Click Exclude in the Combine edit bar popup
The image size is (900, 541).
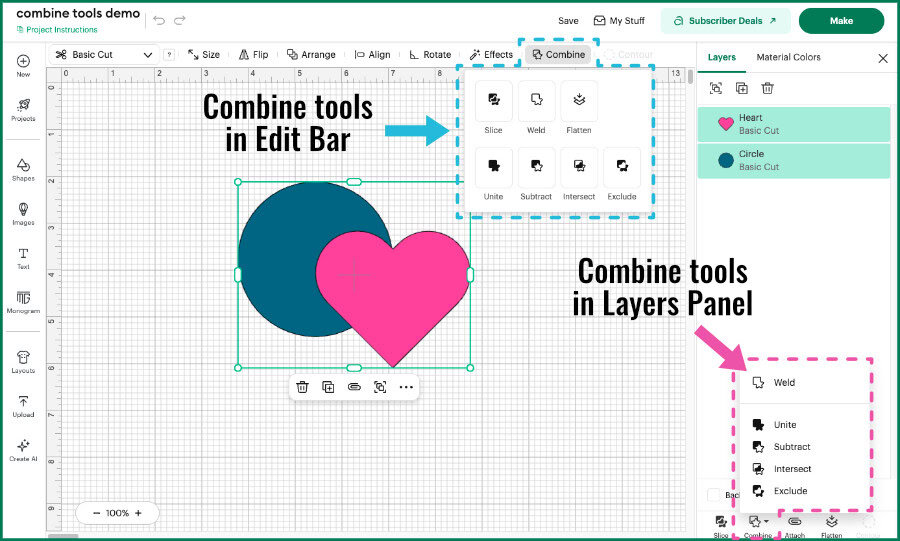622,167
